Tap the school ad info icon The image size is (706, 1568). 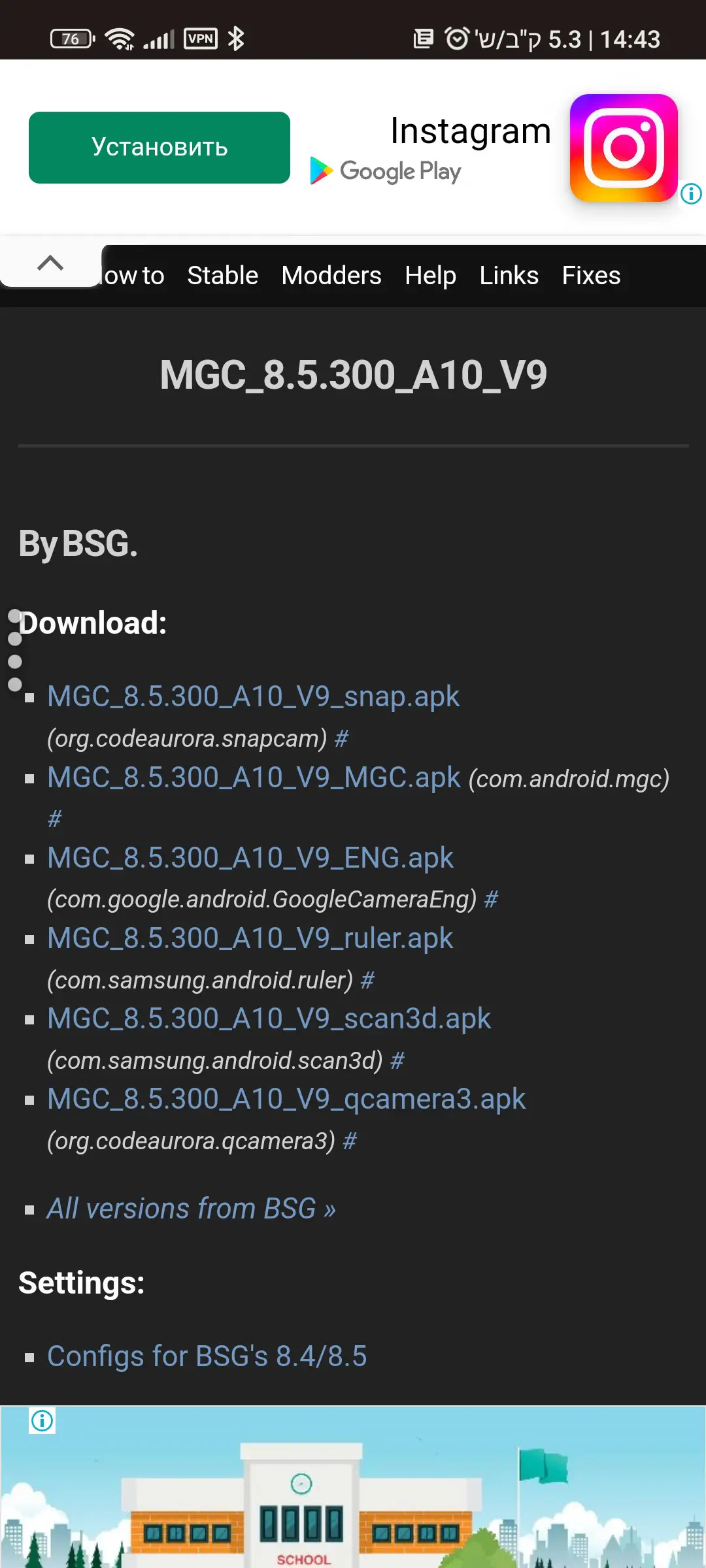42,1420
